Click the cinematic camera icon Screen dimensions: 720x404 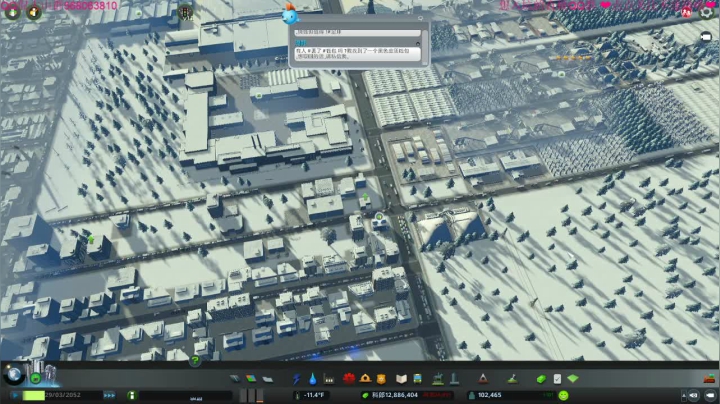coord(706,37)
